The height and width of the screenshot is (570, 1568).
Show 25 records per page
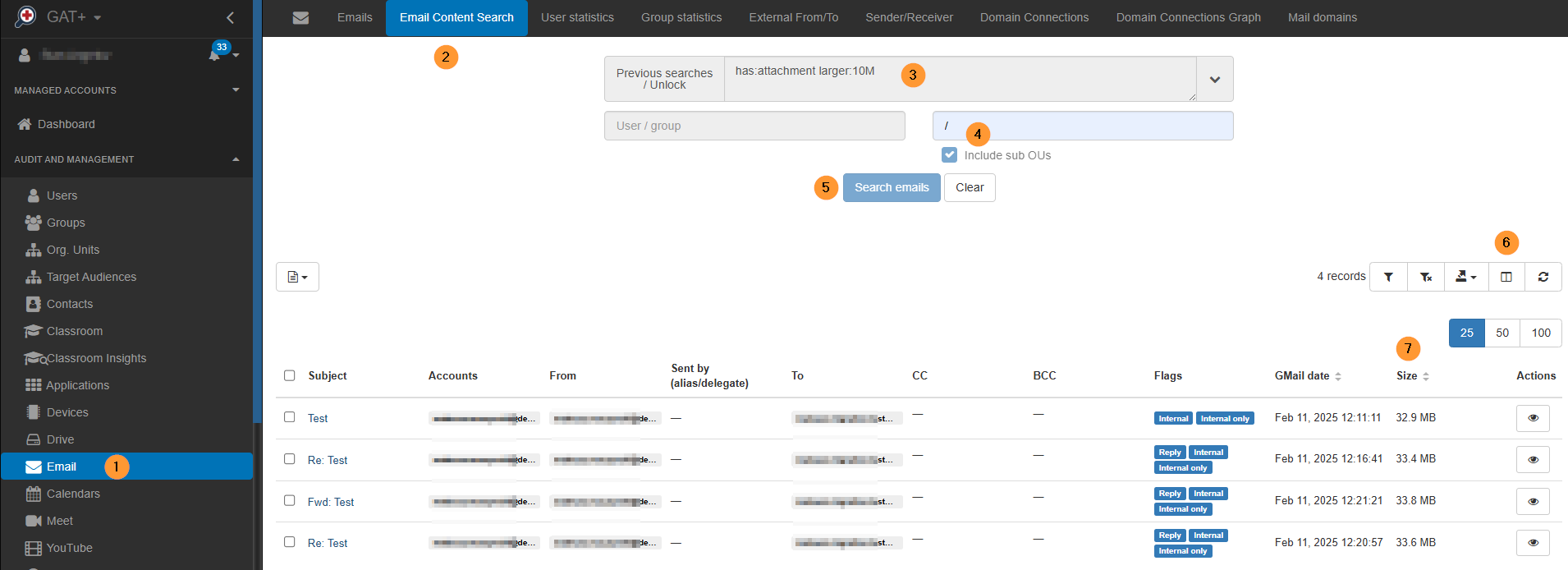click(x=1467, y=333)
